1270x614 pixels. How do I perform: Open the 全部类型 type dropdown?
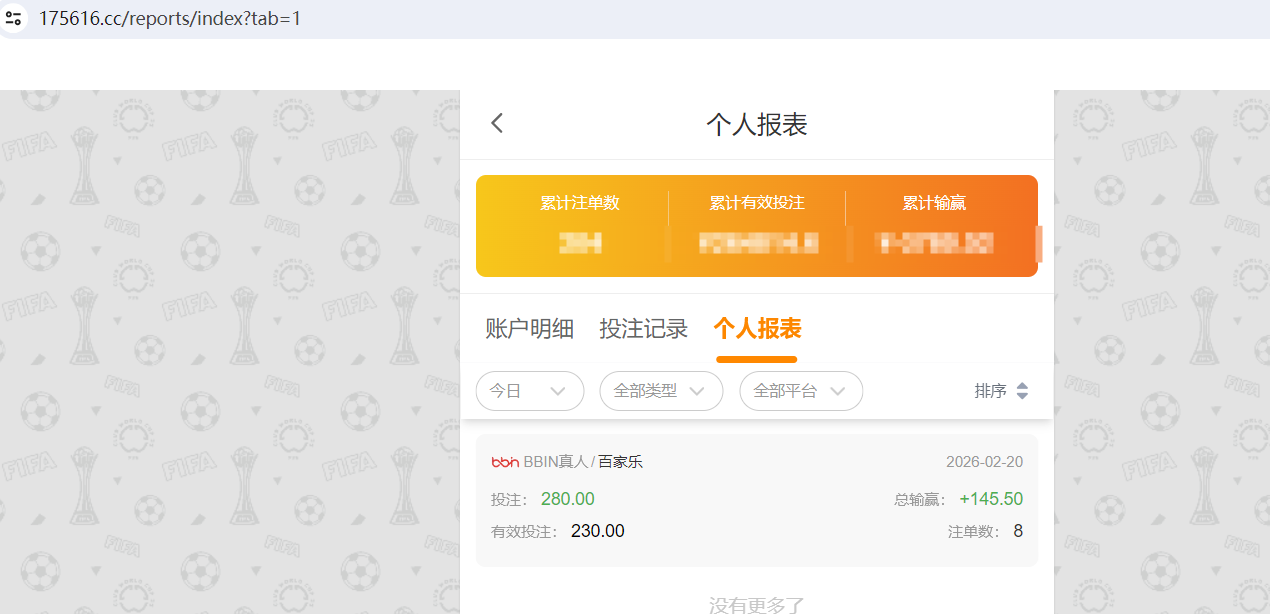point(660,391)
